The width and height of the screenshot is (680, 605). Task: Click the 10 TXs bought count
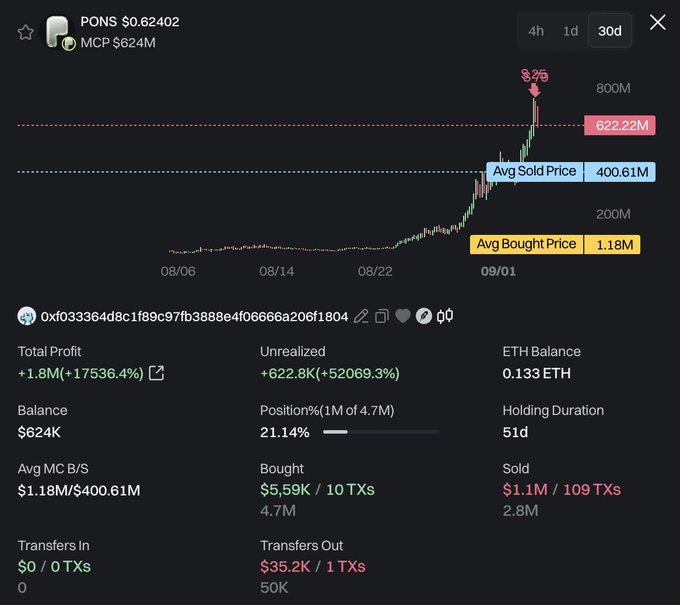pos(350,490)
